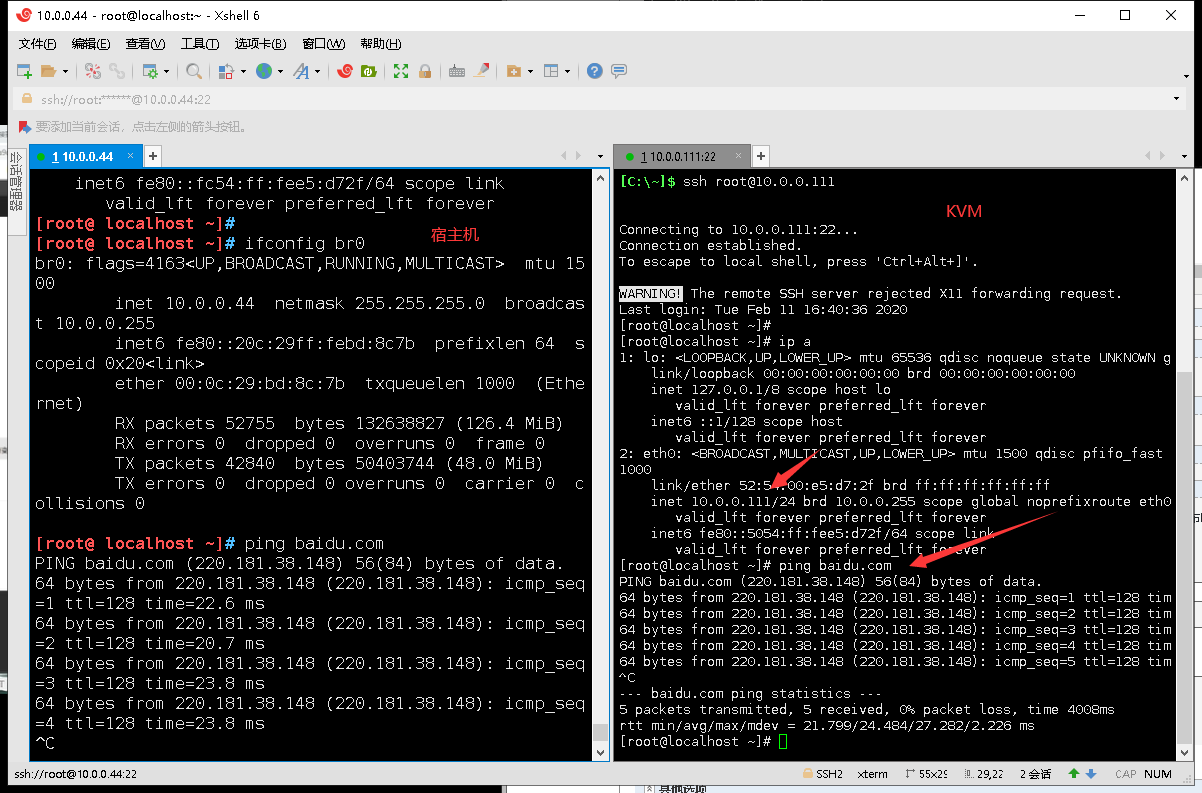1202x793 pixels.
Task: Open the 帮助(H) menu
Action: 380,44
